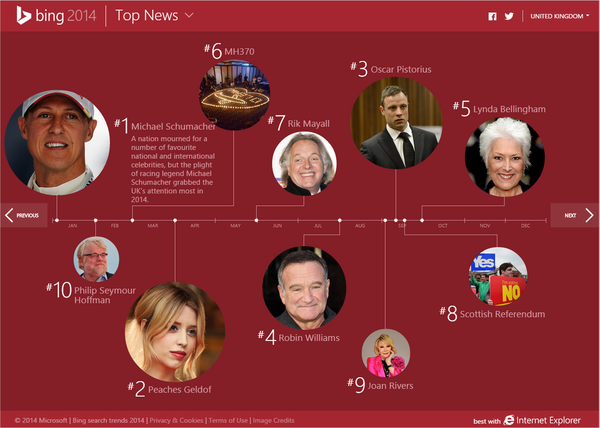
Task: Click the MAY month label on timeline
Action: (236, 226)
